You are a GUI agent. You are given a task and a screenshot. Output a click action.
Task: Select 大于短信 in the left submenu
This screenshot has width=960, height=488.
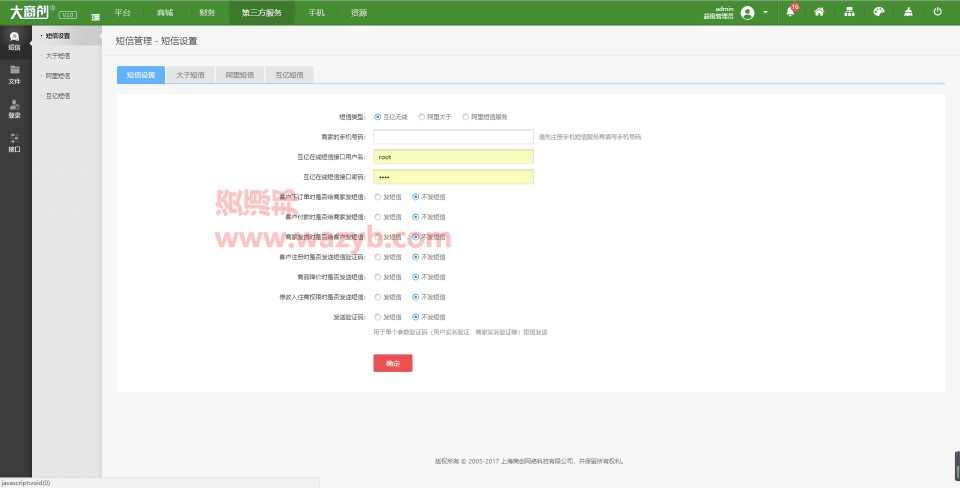58,56
